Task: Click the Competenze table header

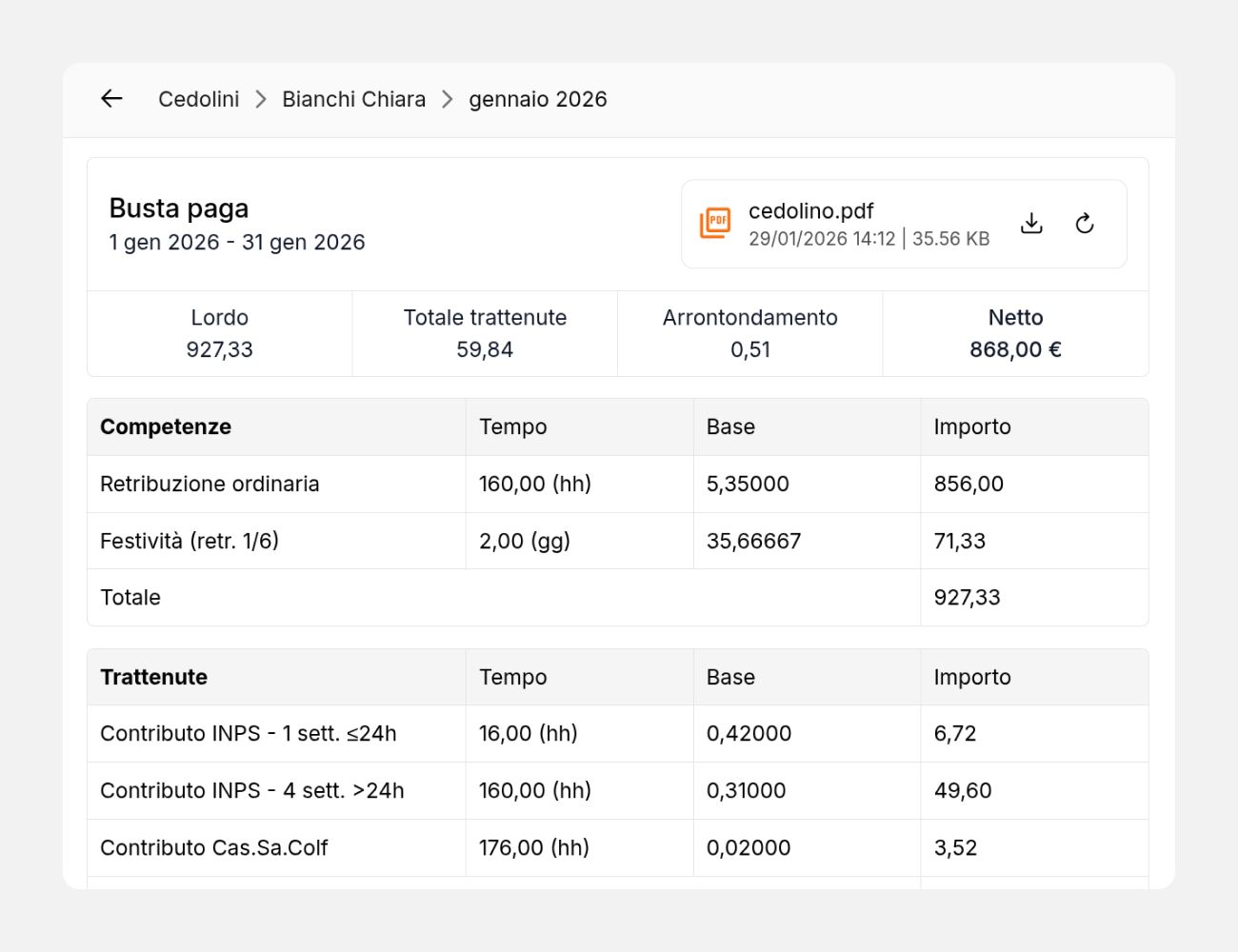Action: [166, 426]
